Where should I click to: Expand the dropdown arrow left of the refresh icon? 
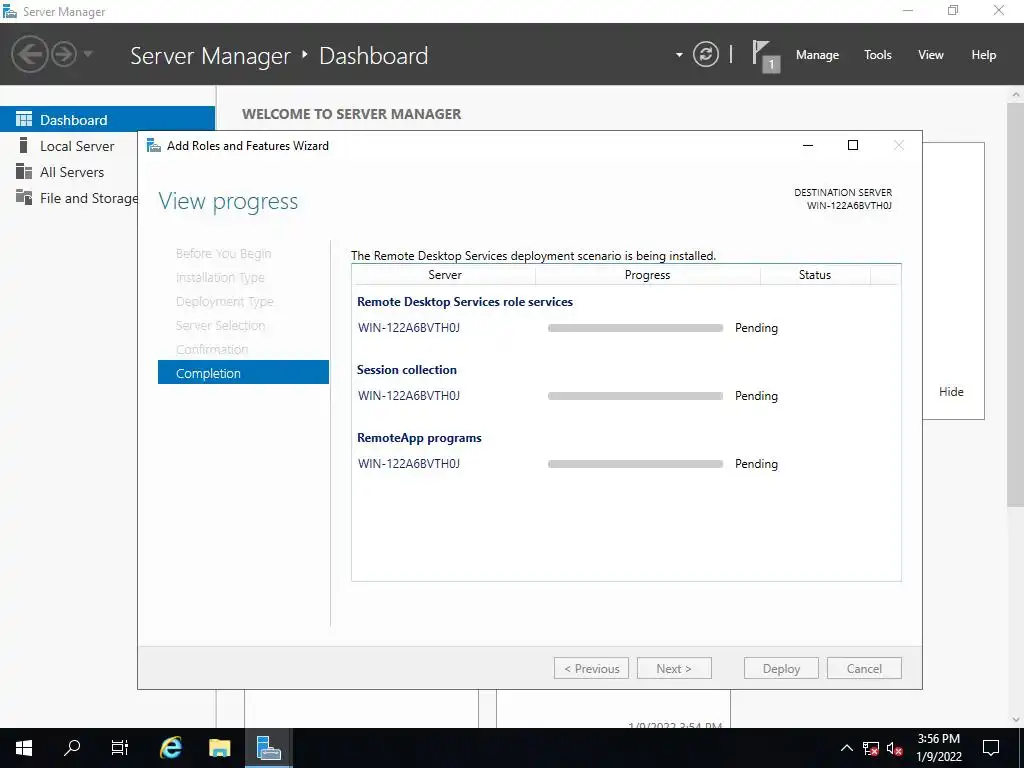pos(679,55)
